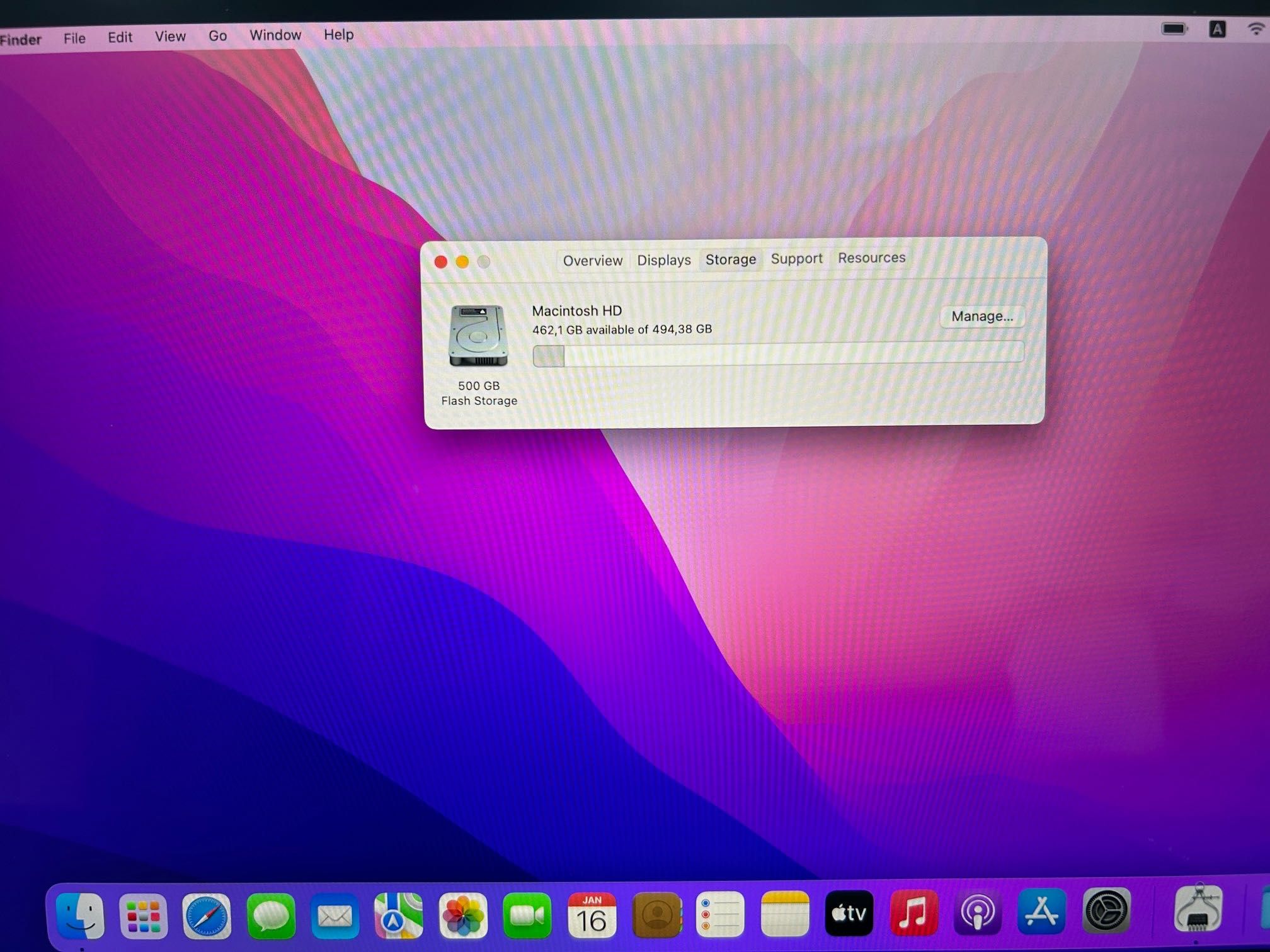The image size is (1270, 952).
Task: Click the Macintosh HD label
Action: [576, 311]
